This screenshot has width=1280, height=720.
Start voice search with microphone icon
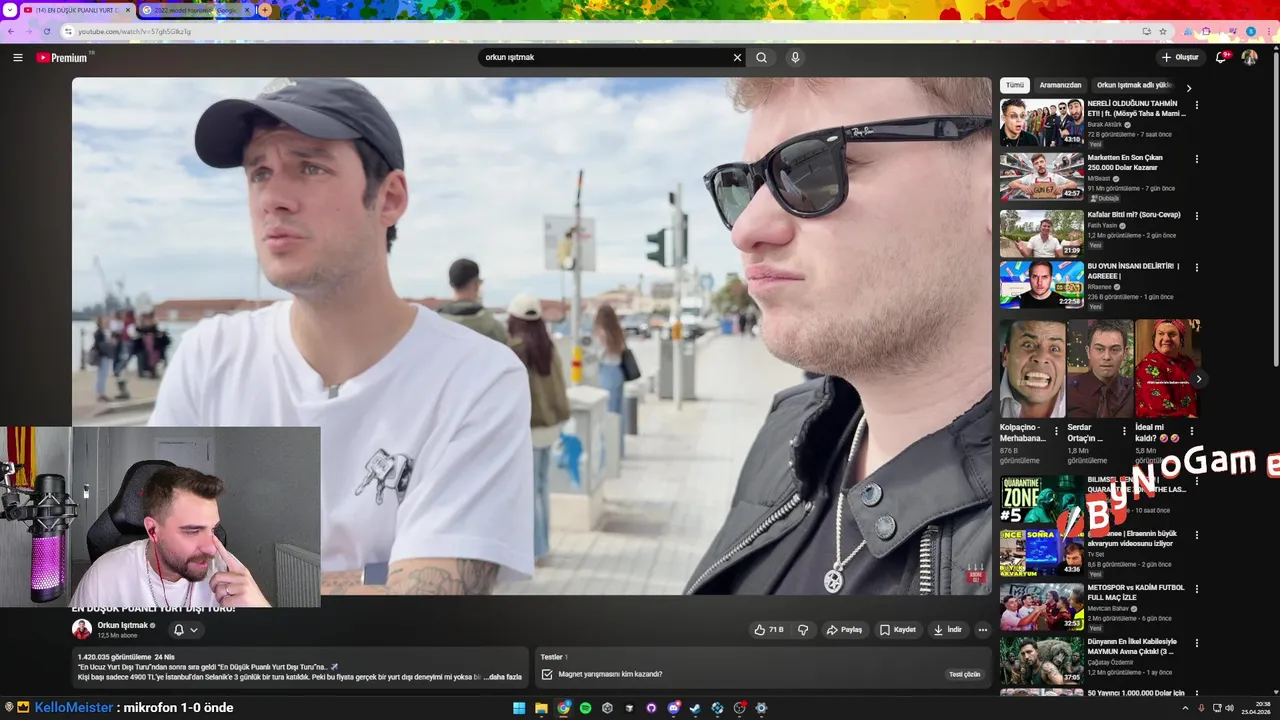tap(795, 57)
